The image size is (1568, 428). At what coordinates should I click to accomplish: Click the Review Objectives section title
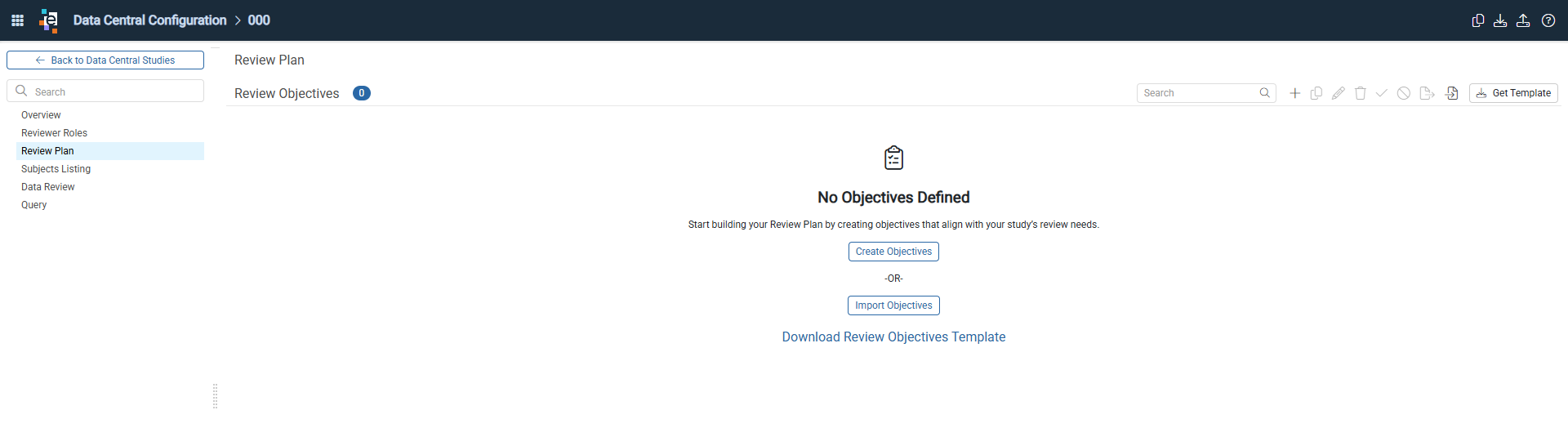tap(287, 94)
